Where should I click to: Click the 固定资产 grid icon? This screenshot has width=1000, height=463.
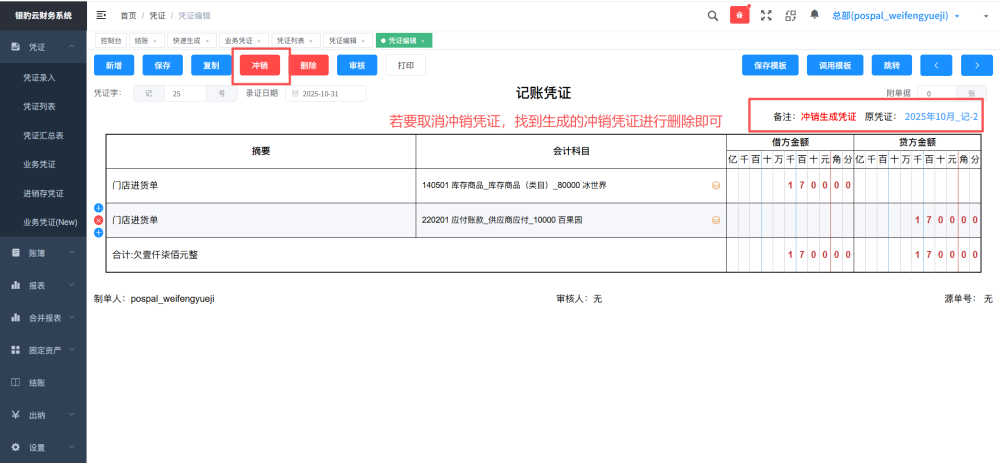(16, 350)
